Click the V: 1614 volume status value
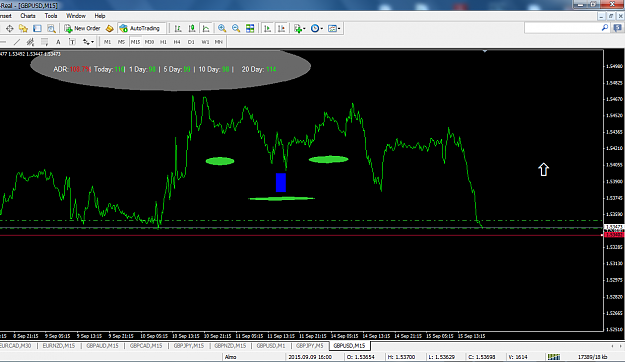The width and height of the screenshot is (625, 362). [518, 357]
